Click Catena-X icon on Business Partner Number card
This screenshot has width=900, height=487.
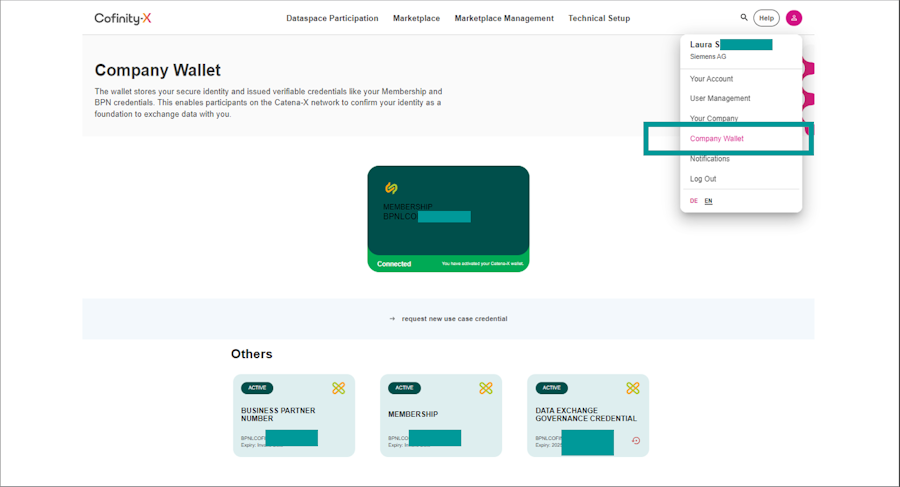339,388
